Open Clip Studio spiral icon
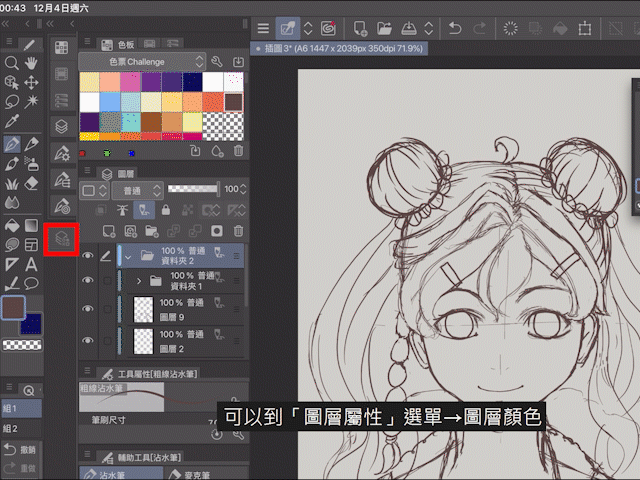This screenshot has width=640, height=480. (328, 28)
